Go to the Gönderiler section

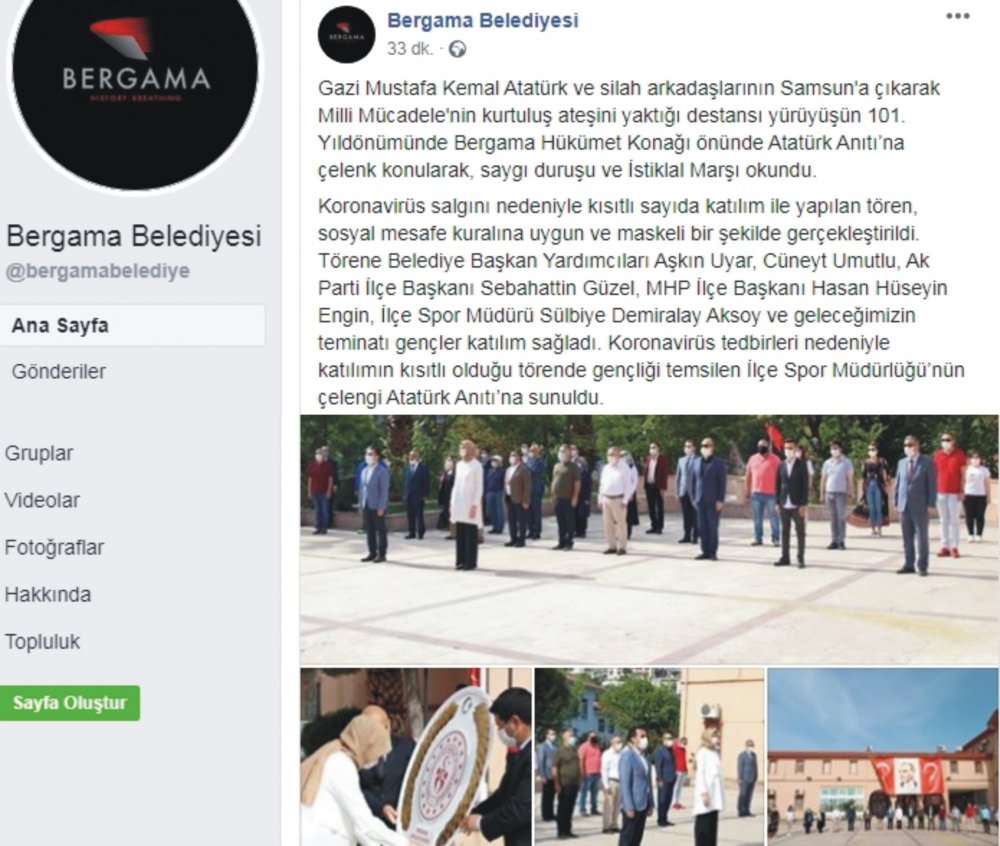click(x=59, y=372)
